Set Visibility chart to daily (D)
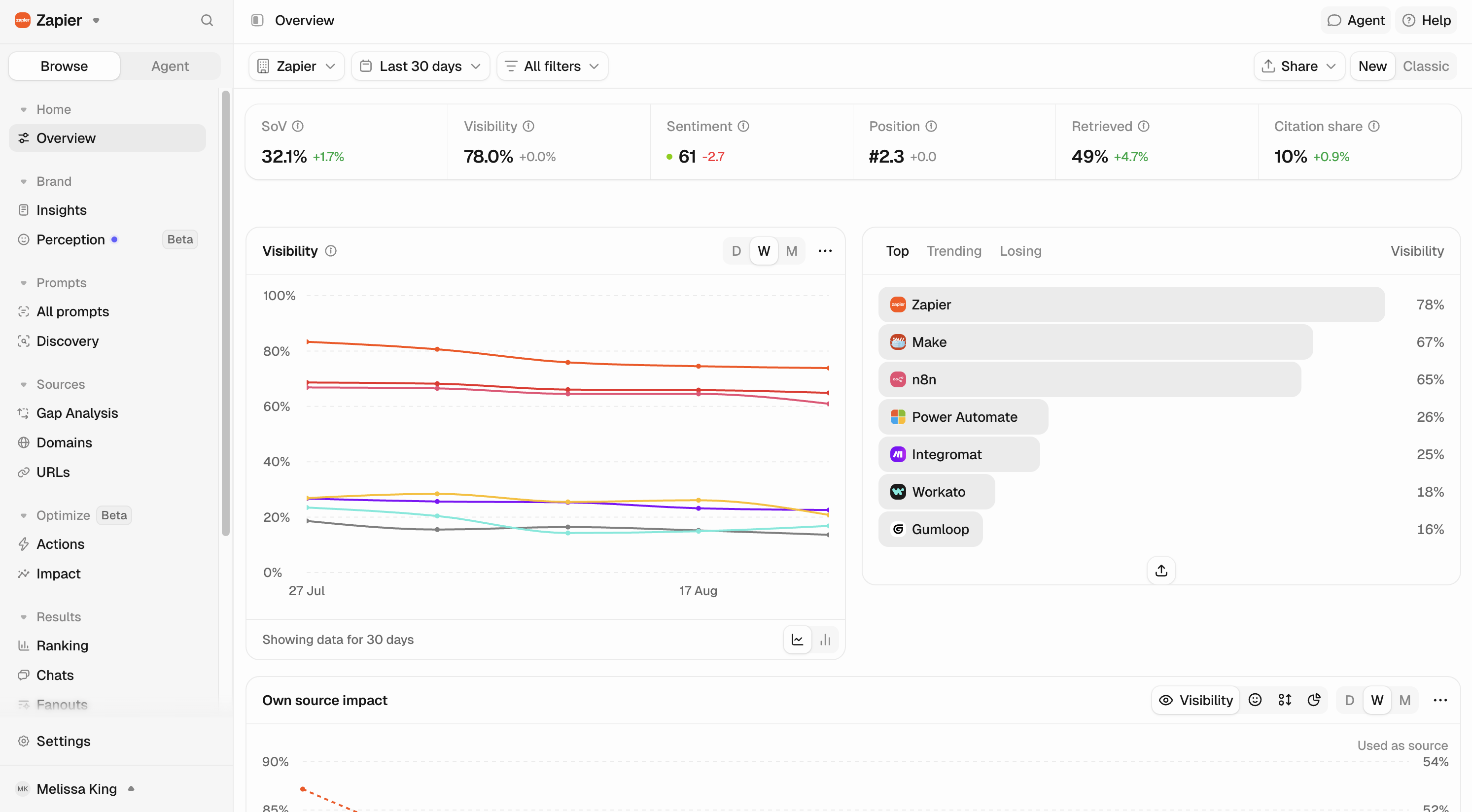Screen dimensions: 1472x812 pyautogui.click(x=736, y=251)
